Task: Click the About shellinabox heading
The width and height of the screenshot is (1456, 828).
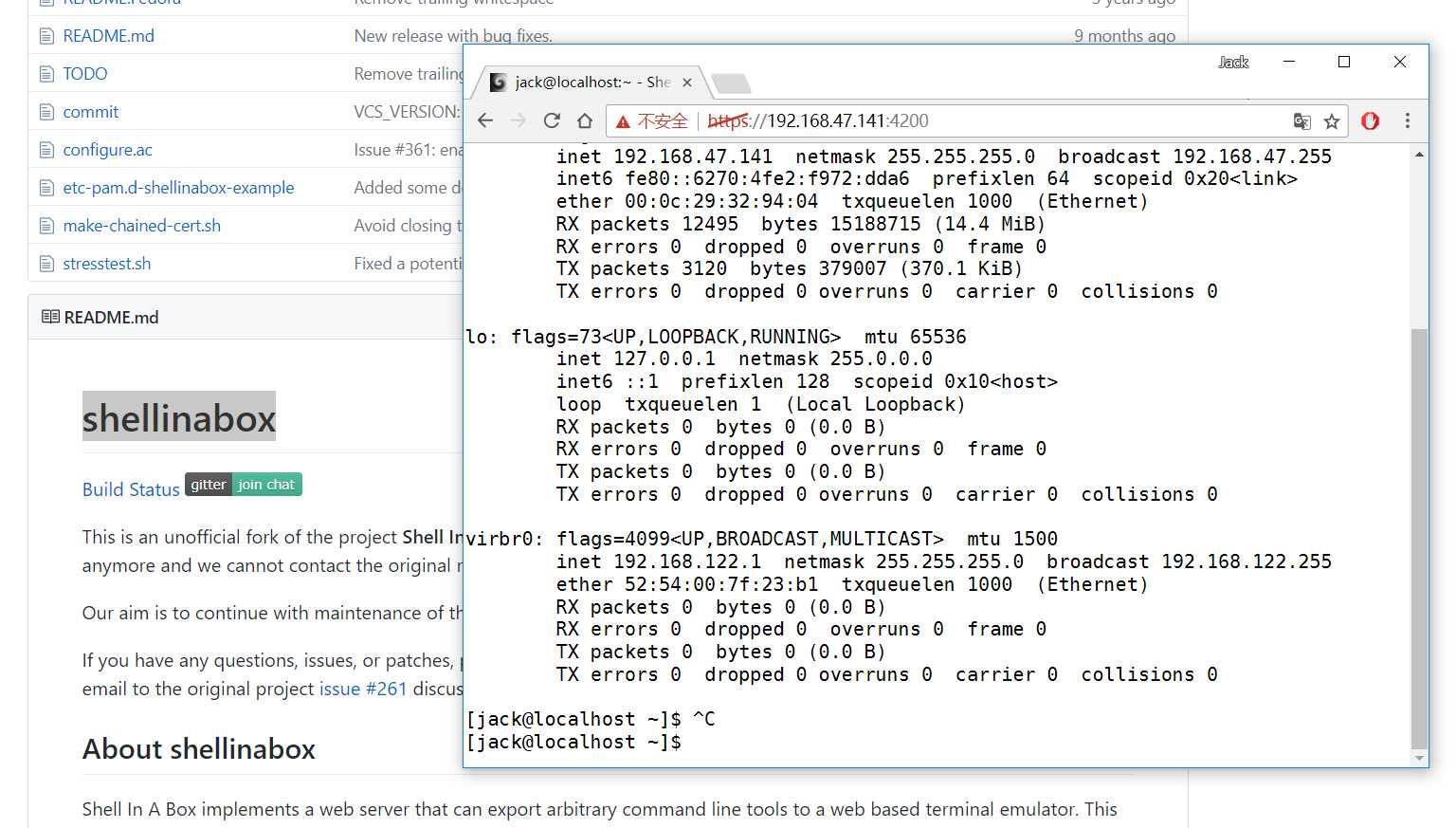Action: [x=199, y=749]
